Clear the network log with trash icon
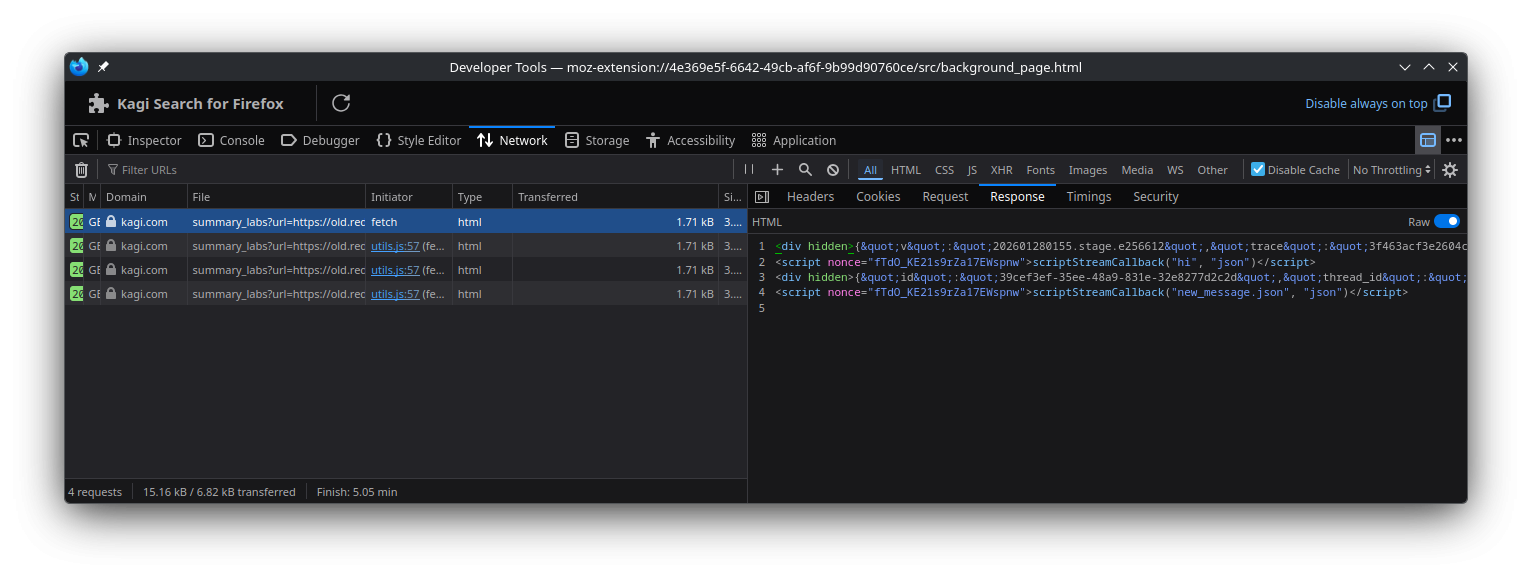Screen dimensions: 1532x580 82,170
